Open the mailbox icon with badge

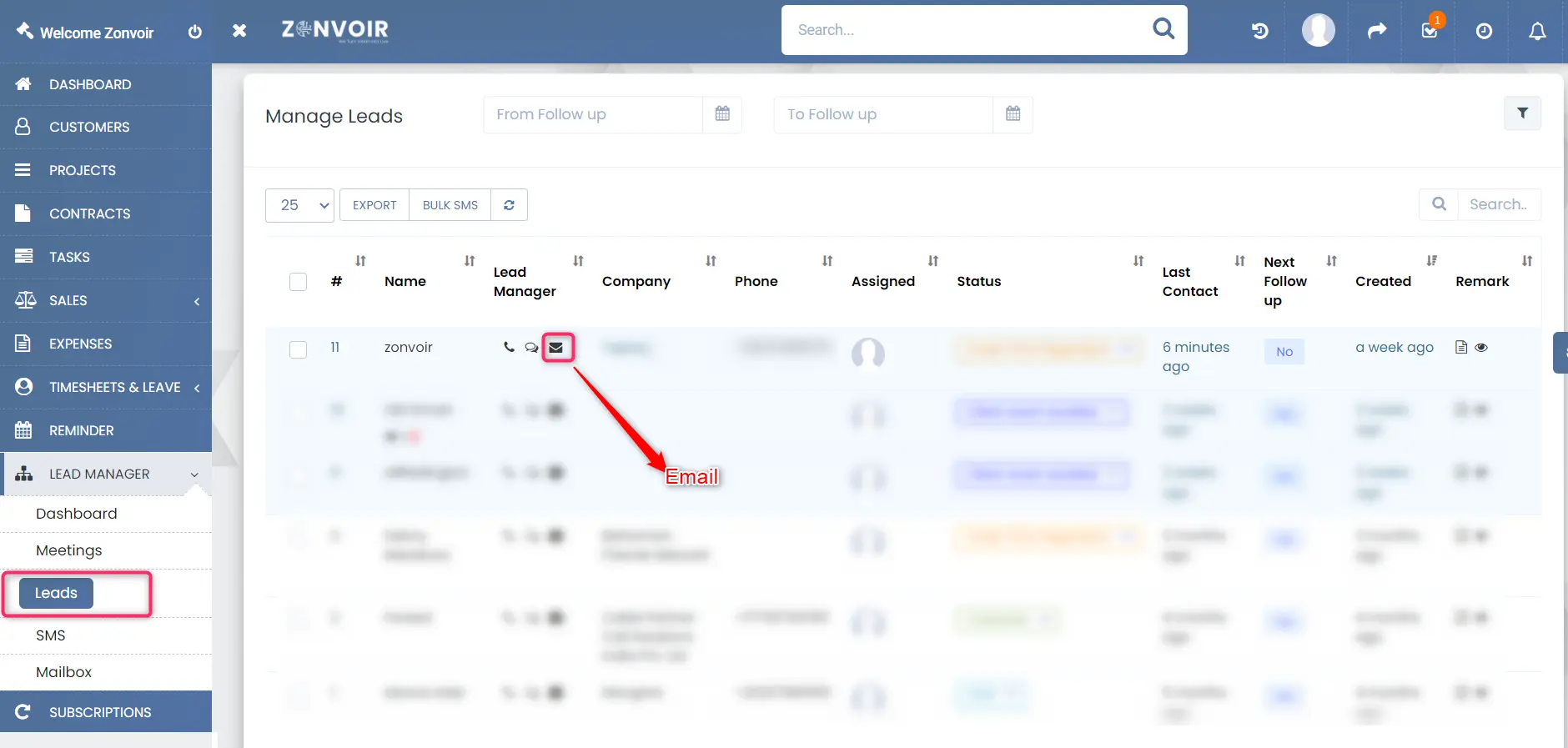point(1430,31)
